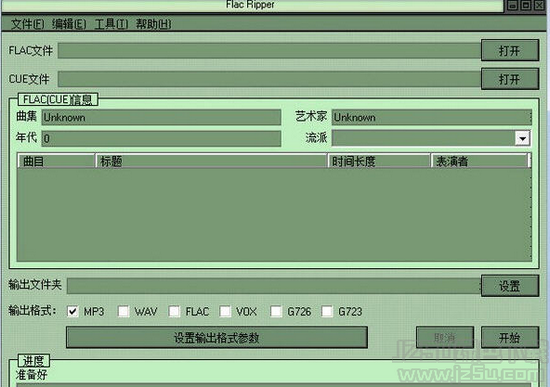Enable the VOX output format checkbox
The width and height of the screenshot is (550, 387).
point(225,311)
